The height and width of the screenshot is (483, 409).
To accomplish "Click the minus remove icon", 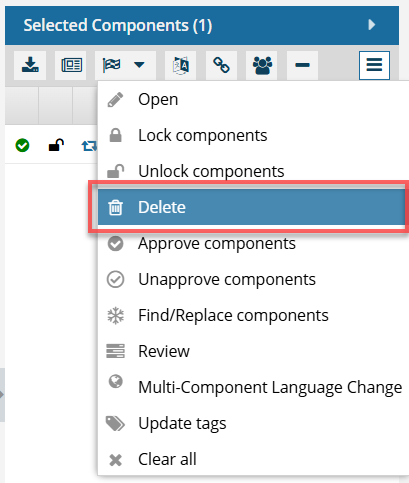I will click(302, 65).
